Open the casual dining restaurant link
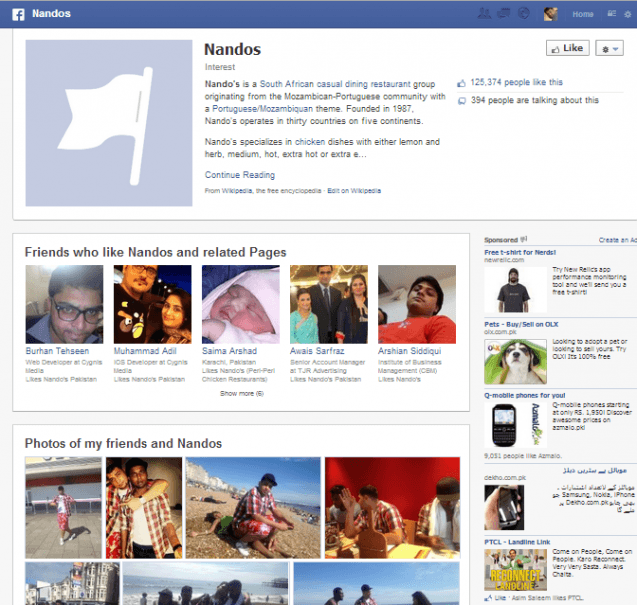Viewport: 637px width, 605px height. pos(364,84)
